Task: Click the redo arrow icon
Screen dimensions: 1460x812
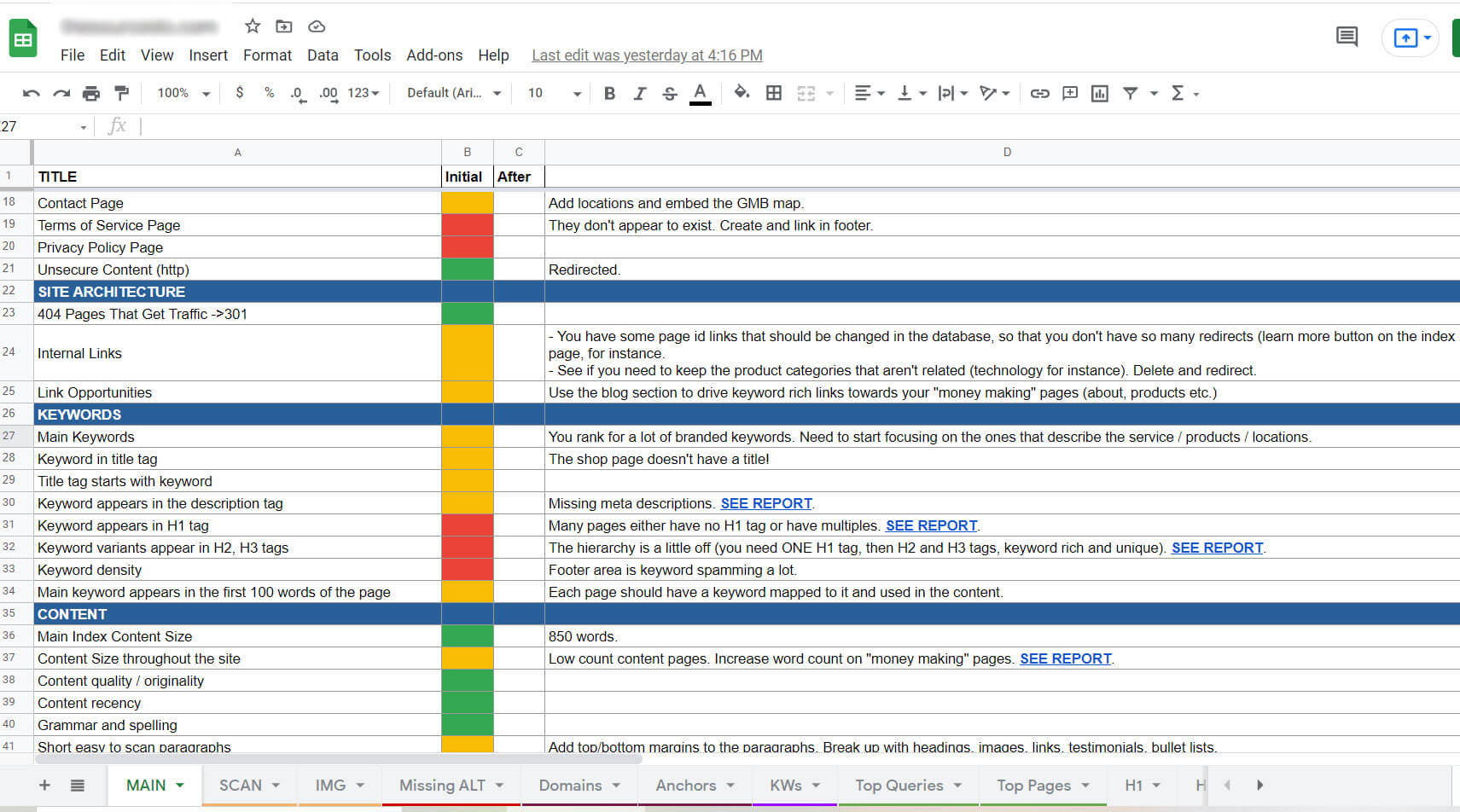Action: (61, 93)
